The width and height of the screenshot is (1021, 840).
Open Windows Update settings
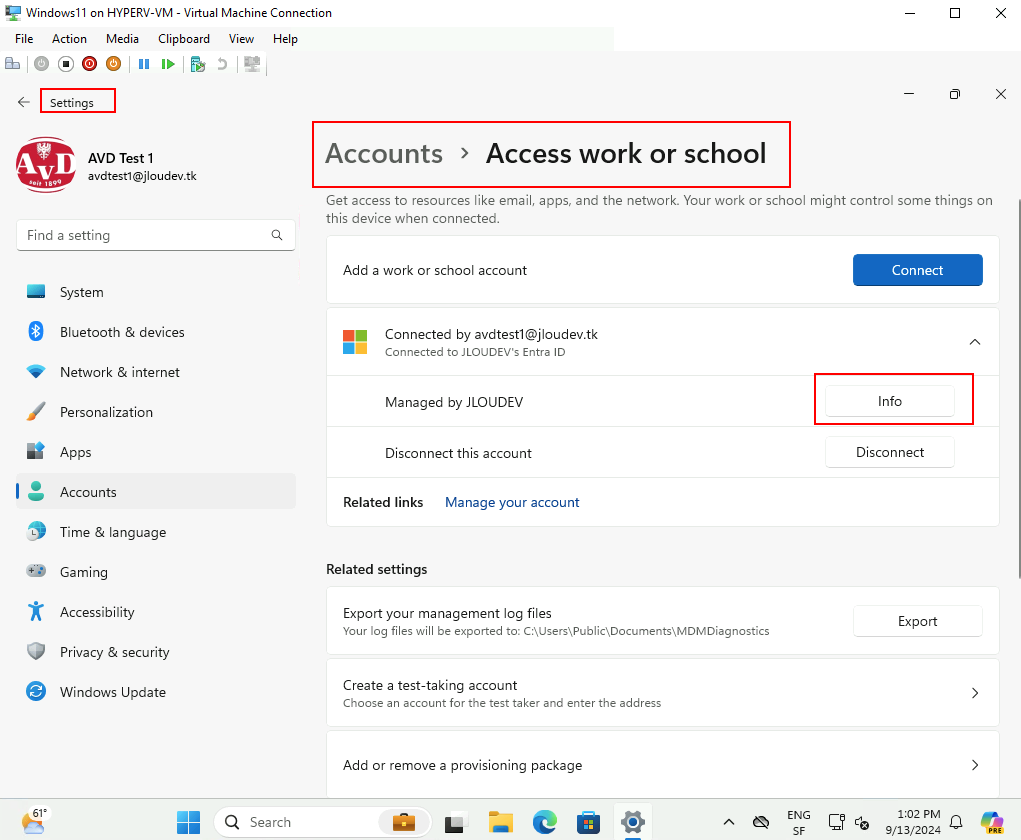coord(156,692)
